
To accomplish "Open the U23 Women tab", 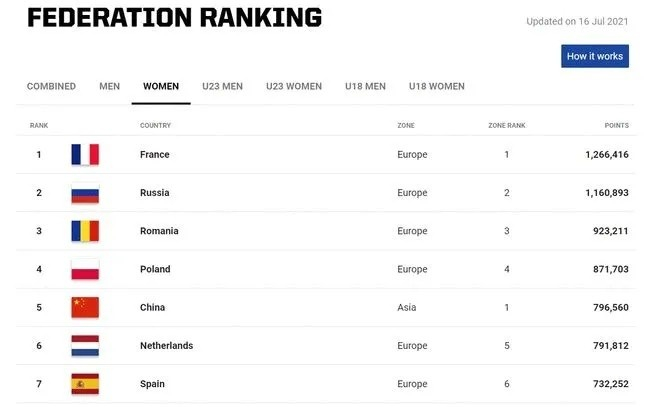I will tap(294, 87).
